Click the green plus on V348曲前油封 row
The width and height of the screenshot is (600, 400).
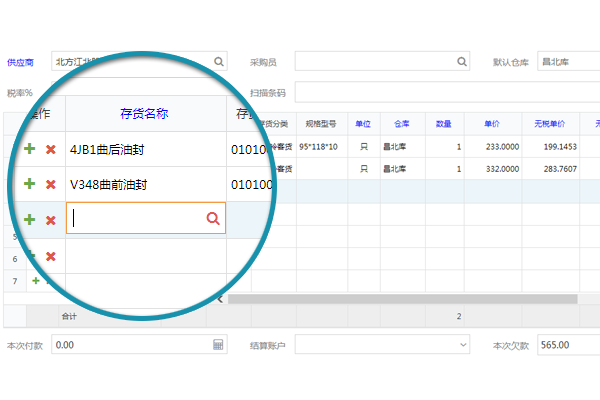pos(29,184)
